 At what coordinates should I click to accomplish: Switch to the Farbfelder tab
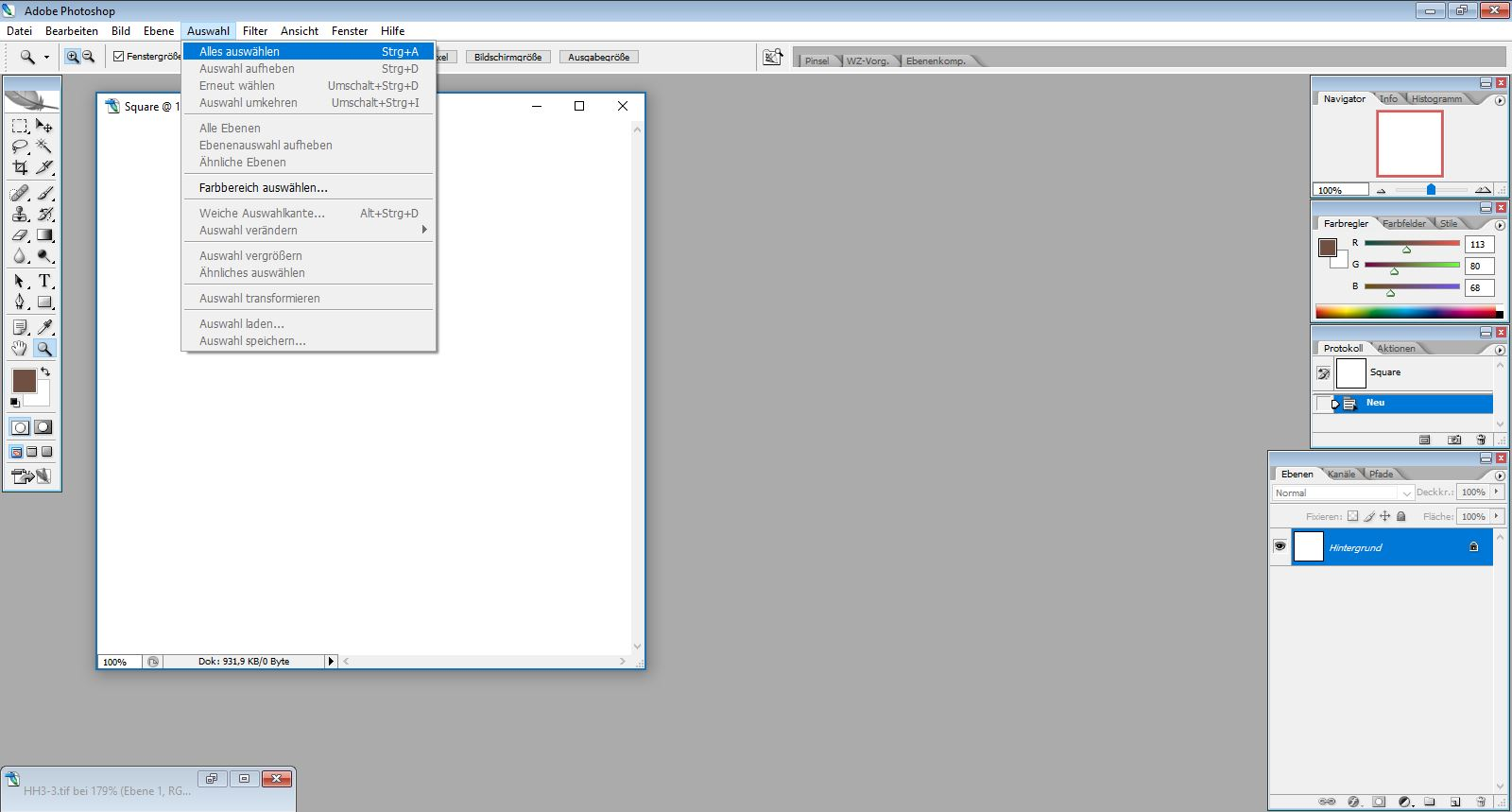(1404, 223)
